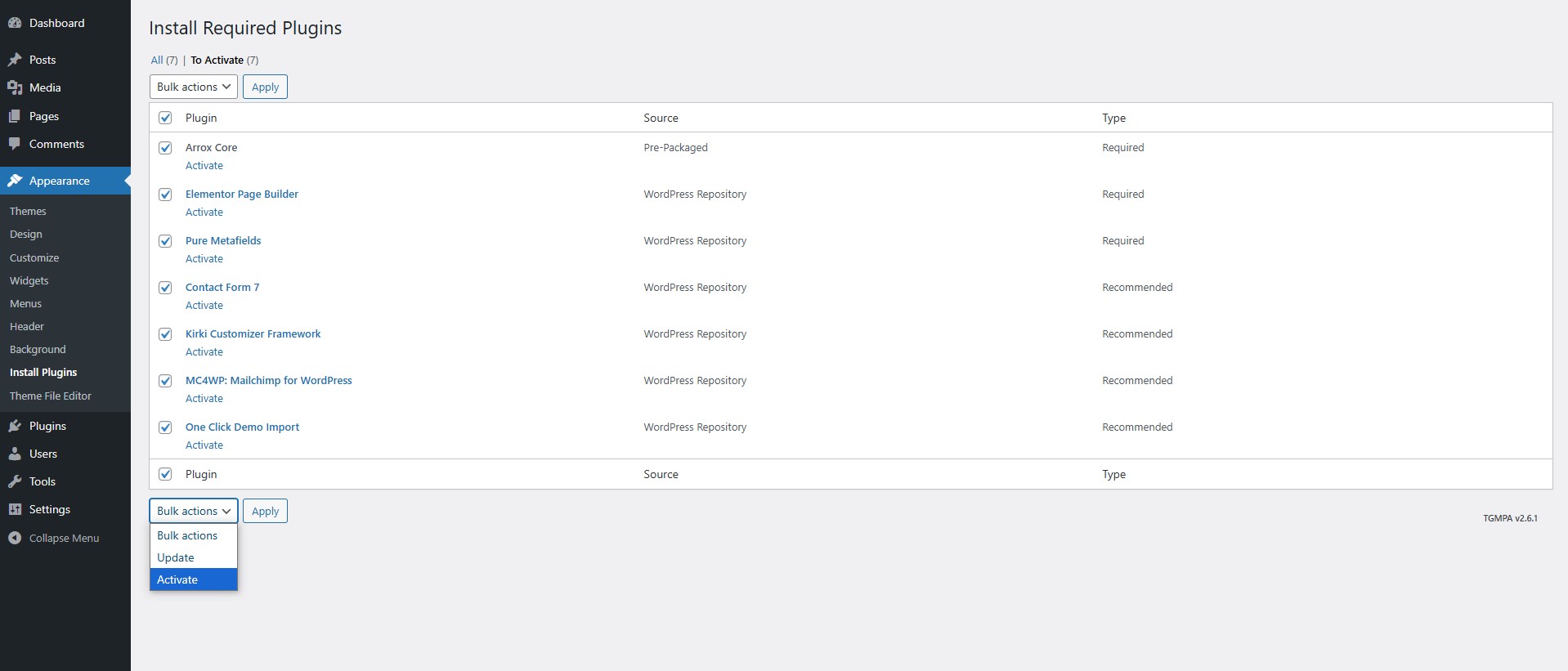The width and height of the screenshot is (1568, 671).
Task: Open Theme File Editor submenu item
Action: (51, 396)
